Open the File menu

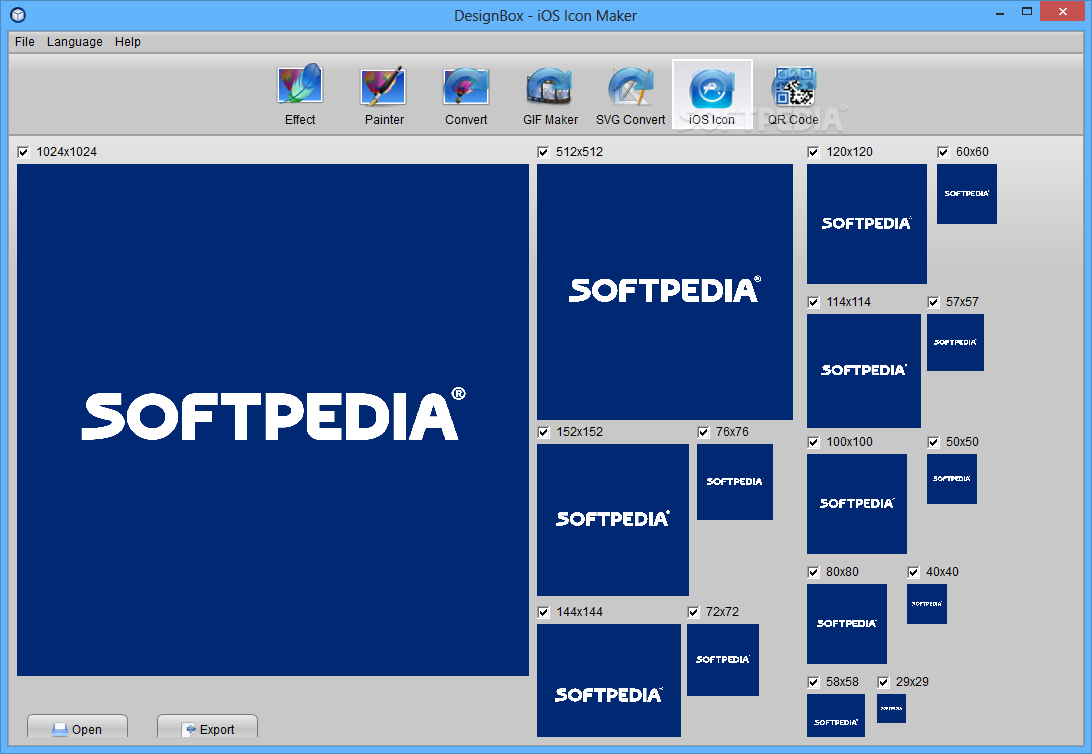point(24,42)
